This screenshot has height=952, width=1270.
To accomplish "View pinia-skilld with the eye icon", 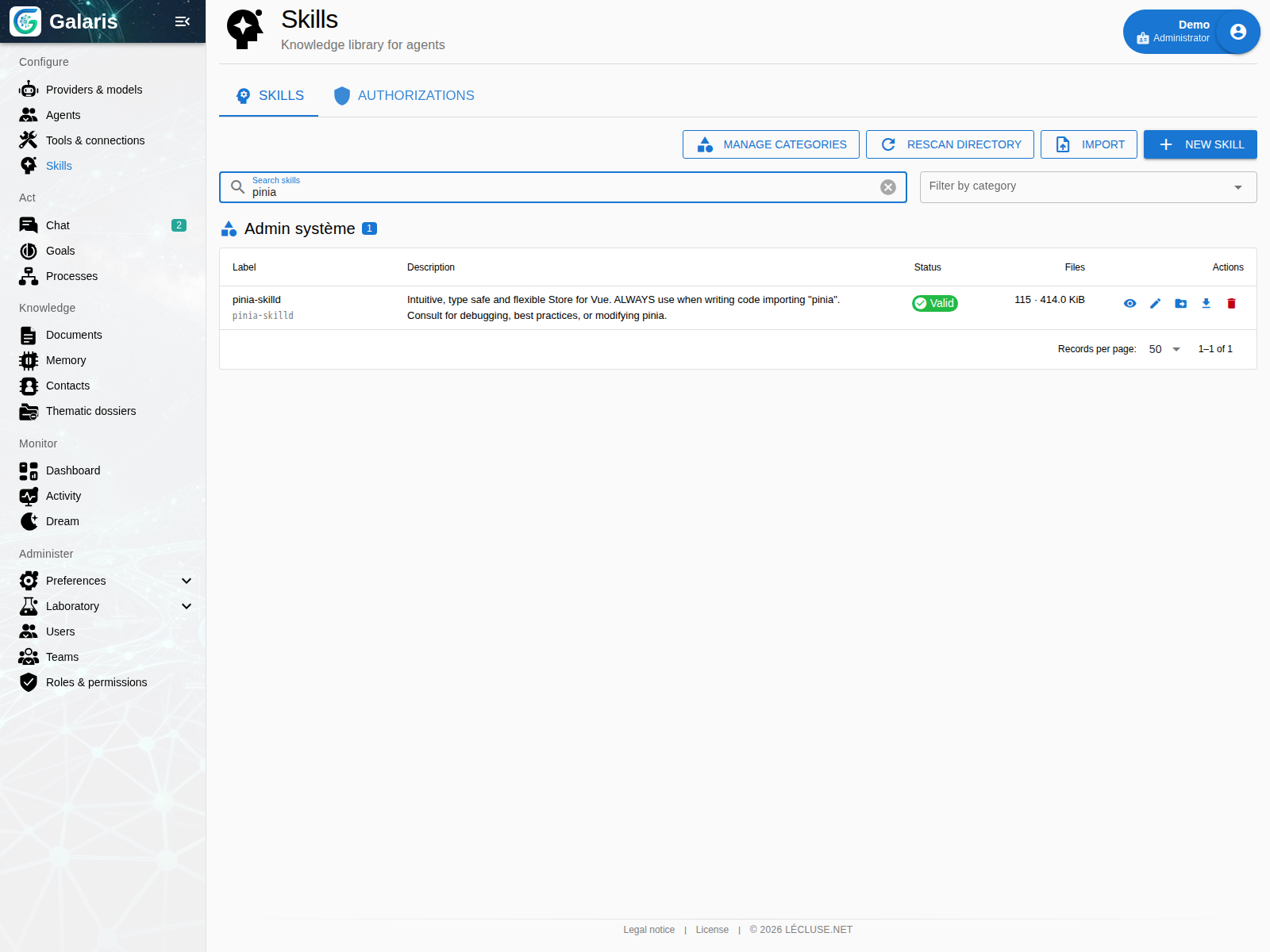I will [x=1130, y=303].
